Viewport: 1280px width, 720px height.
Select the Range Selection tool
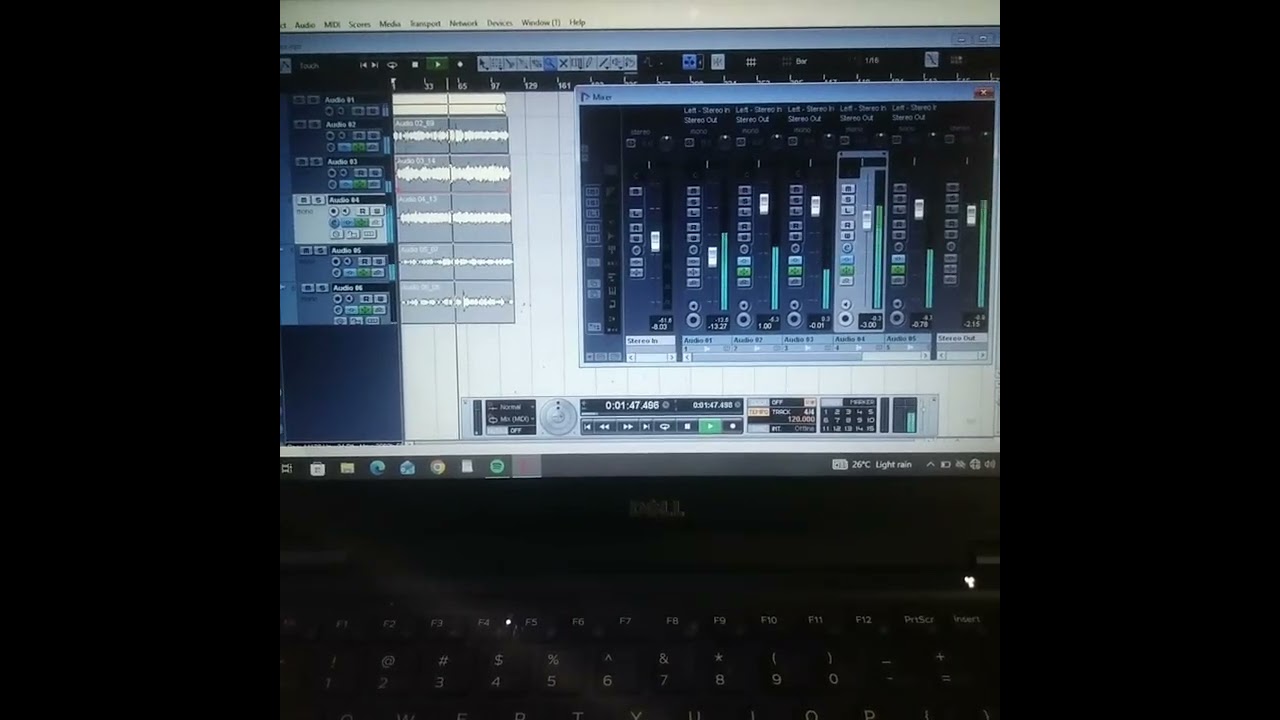[x=496, y=64]
